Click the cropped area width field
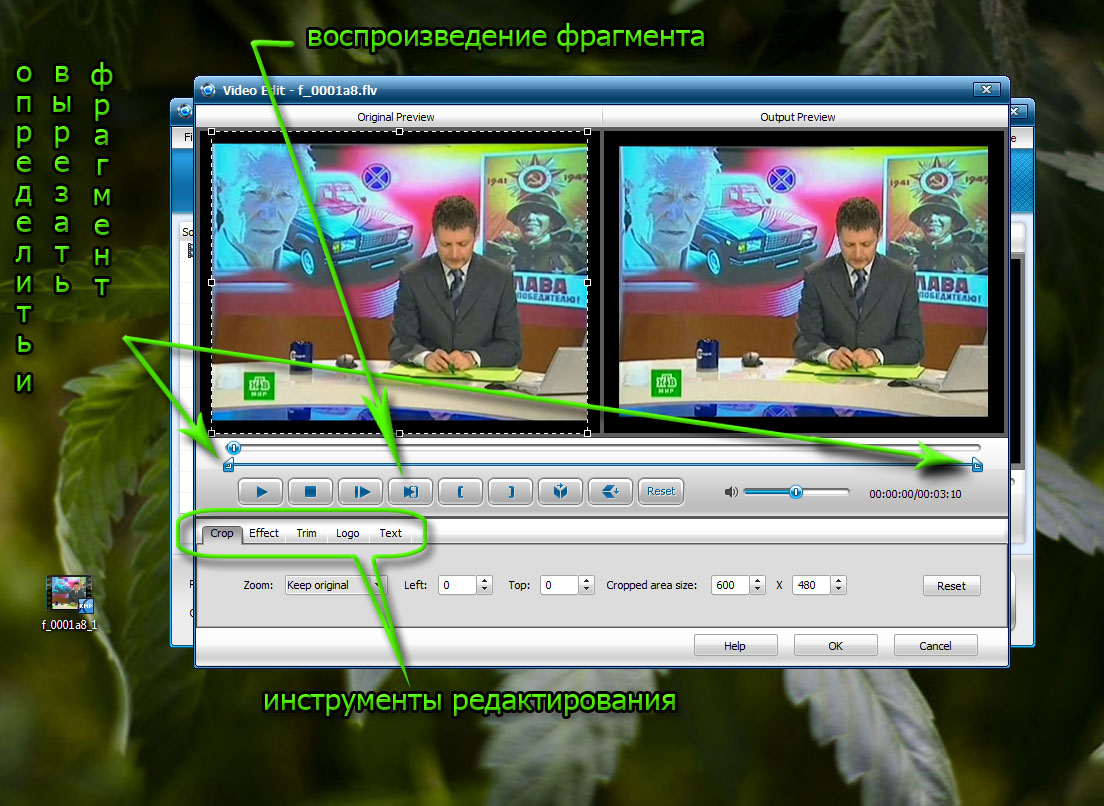Viewport: 1104px width, 806px height. pos(728,586)
